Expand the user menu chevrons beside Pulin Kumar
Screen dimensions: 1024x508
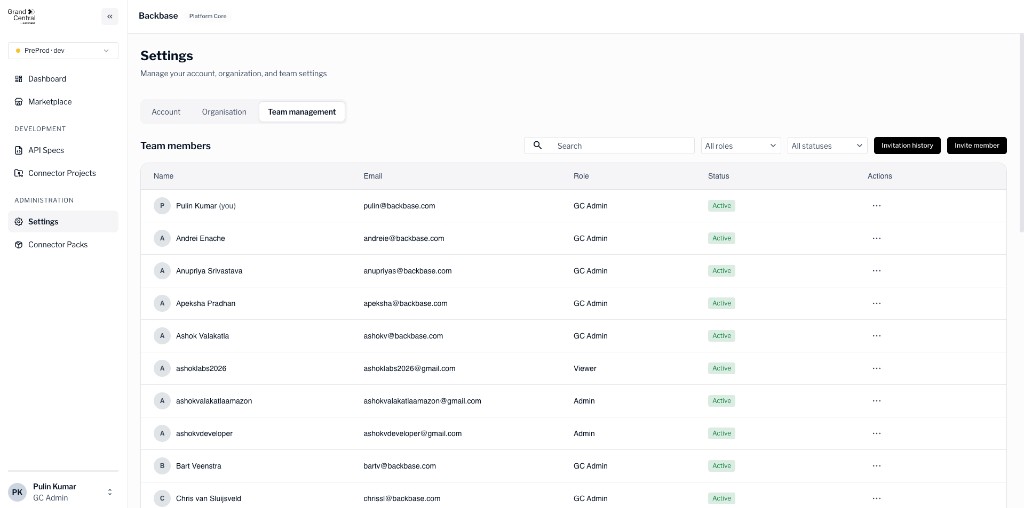click(x=110, y=492)
